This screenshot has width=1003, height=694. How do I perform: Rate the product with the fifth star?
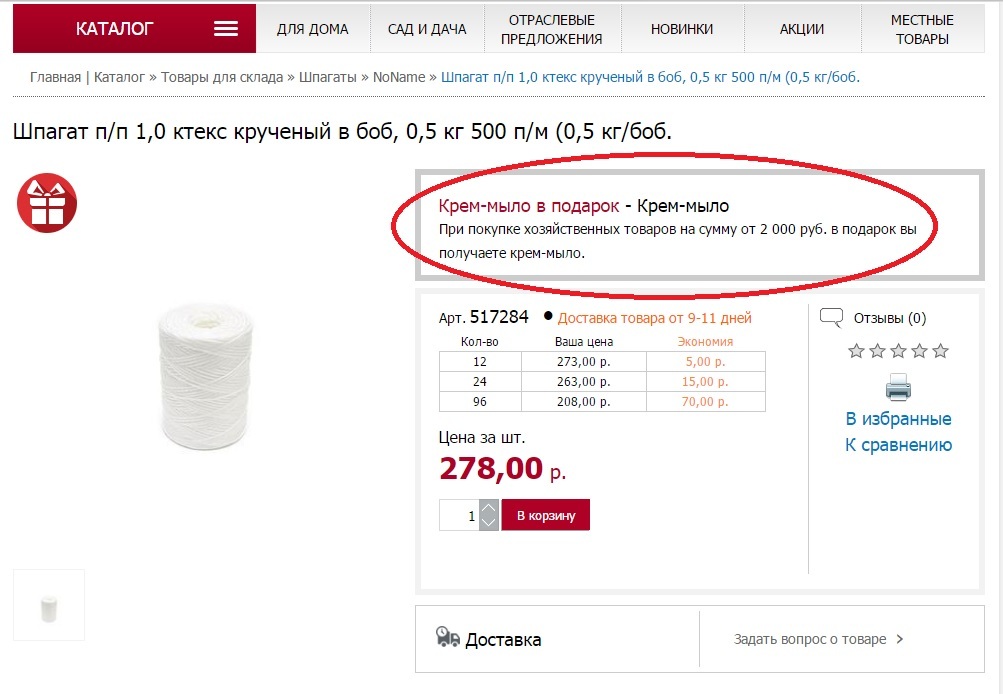point(940,351)
